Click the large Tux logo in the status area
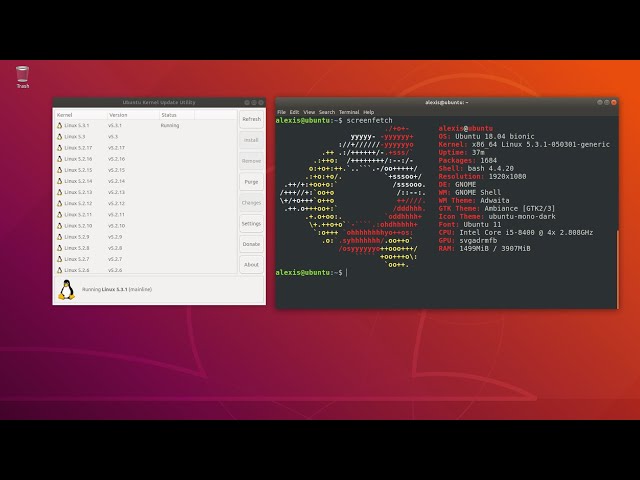 (67, 290)
